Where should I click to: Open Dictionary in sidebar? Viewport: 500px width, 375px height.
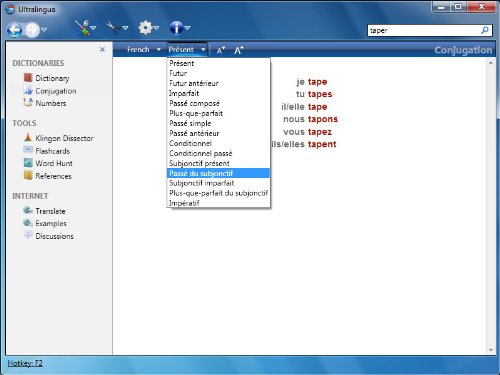click(52, 78)
